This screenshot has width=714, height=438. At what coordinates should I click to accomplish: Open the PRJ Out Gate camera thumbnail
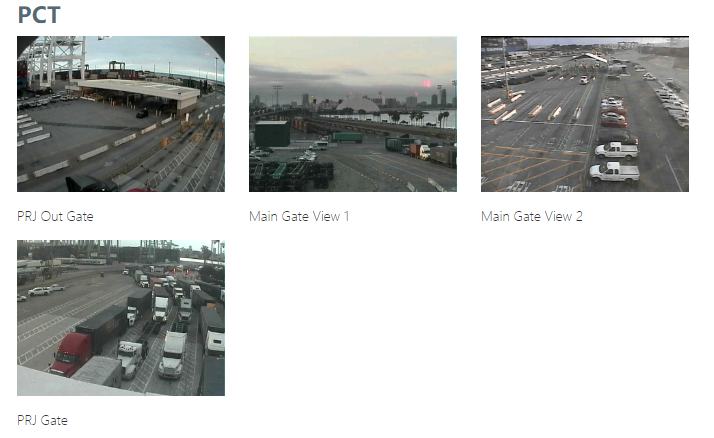(121, 114)
